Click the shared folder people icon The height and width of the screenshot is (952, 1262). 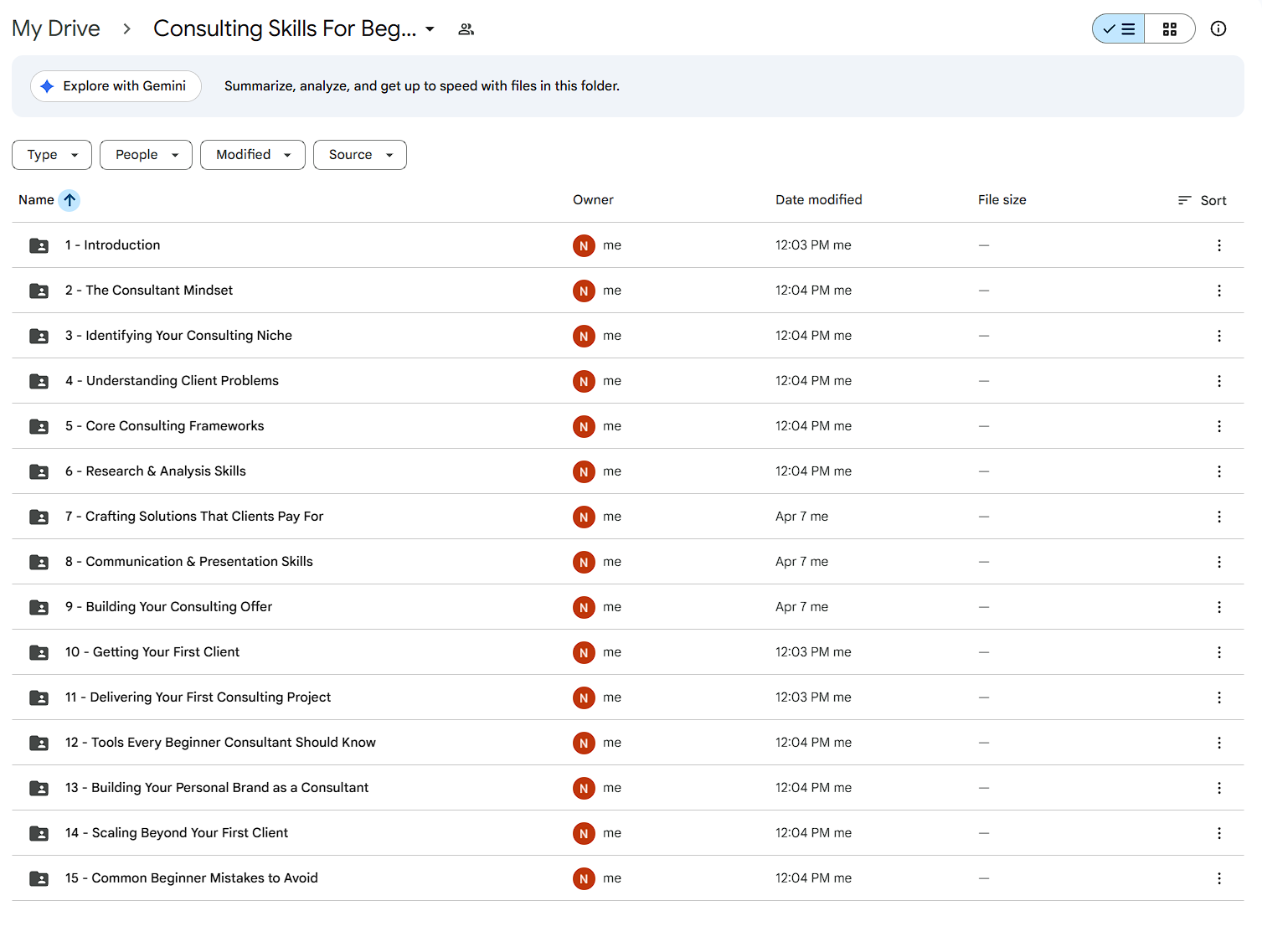point(466,29)
